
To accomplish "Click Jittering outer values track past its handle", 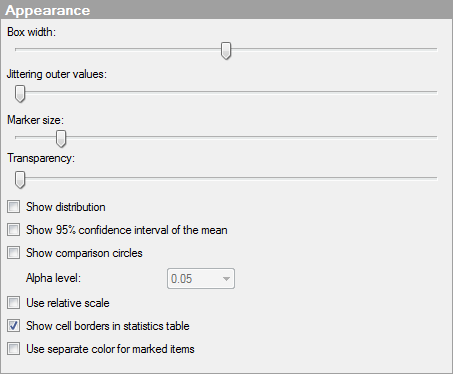I will pyautogui.click(x=231, y=92).
